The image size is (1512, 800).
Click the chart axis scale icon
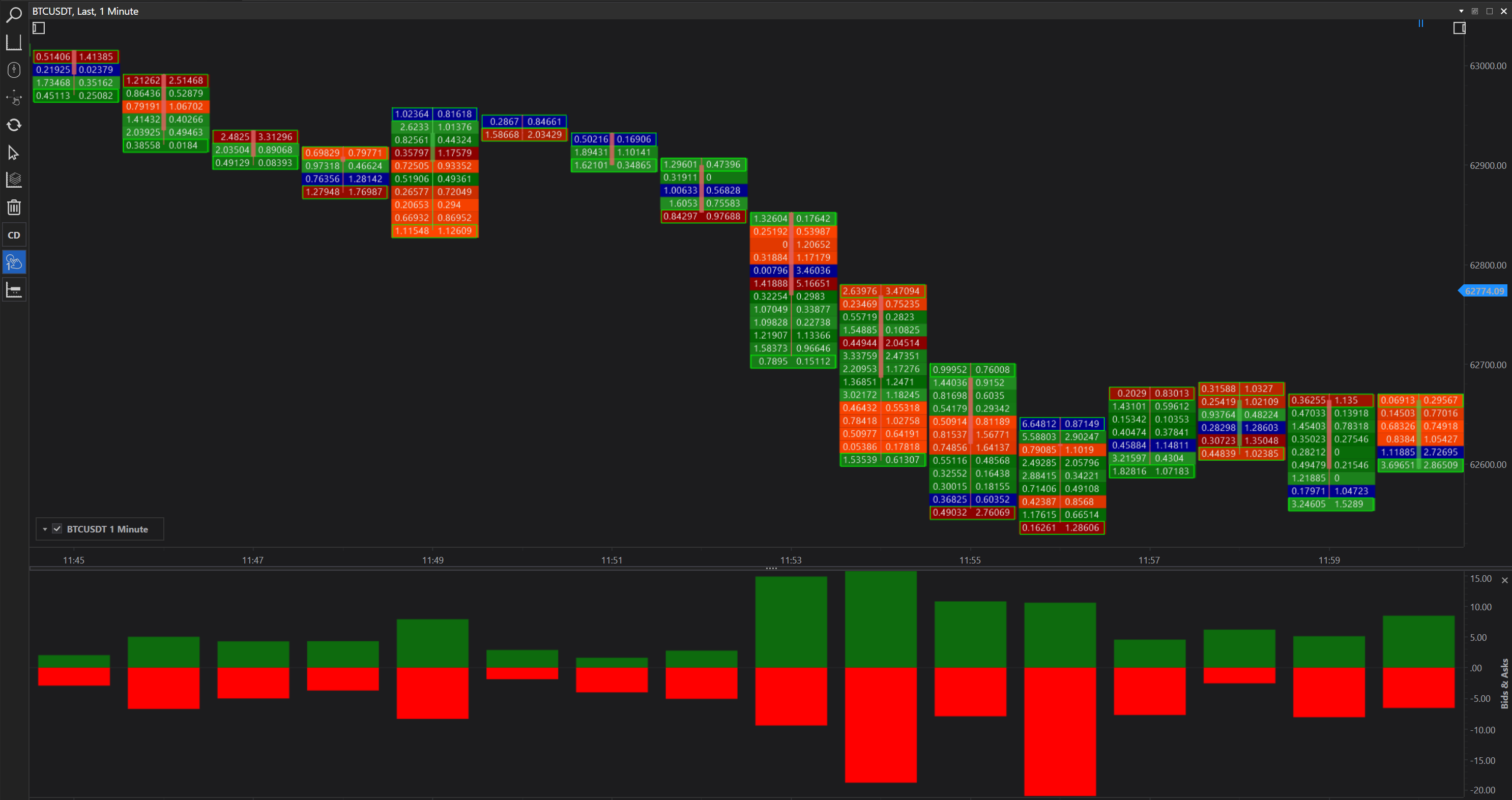click(x=14, y=42)
